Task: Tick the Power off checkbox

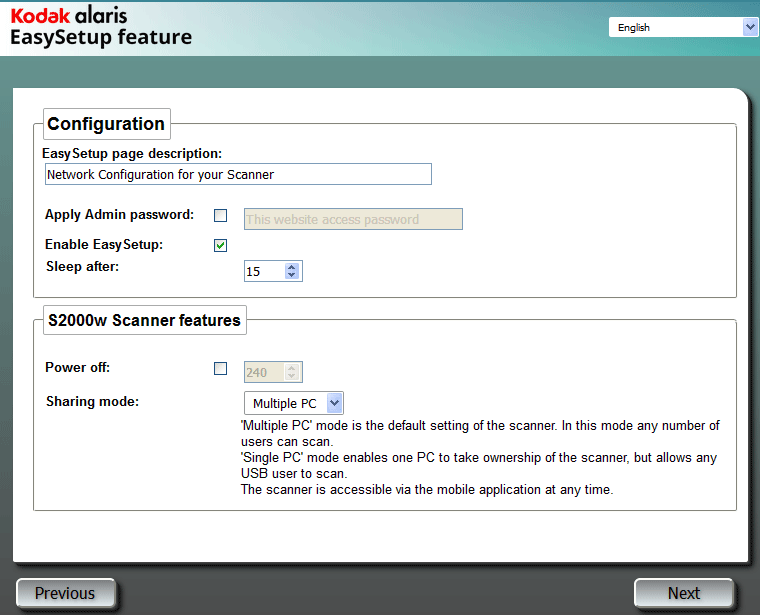Action: click(221, 369)
